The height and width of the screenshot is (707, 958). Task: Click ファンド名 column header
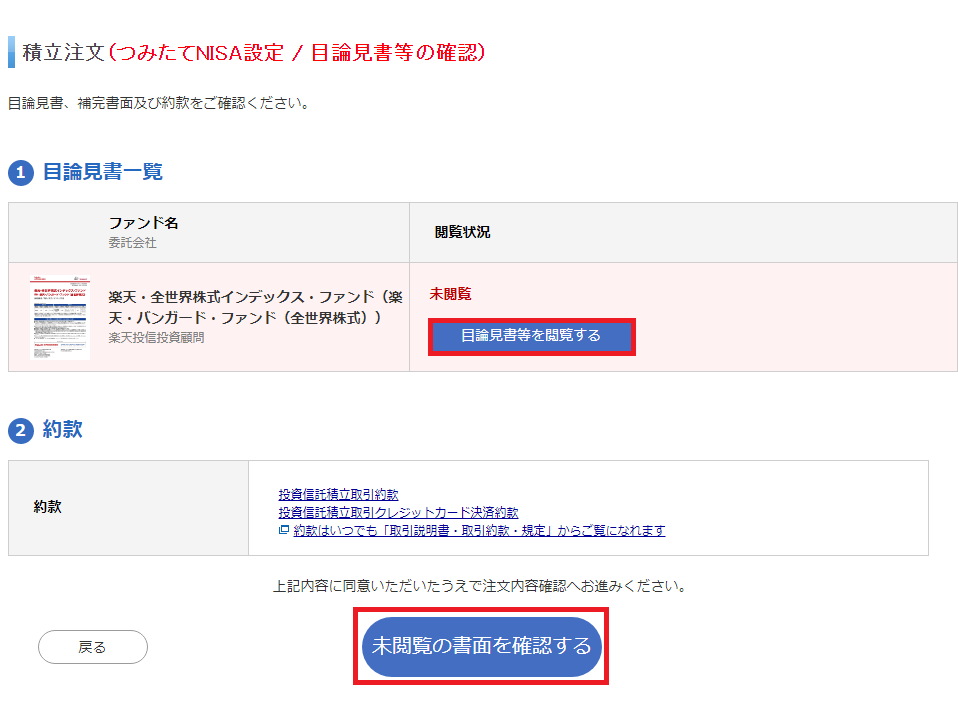click(x=144, y=223)
